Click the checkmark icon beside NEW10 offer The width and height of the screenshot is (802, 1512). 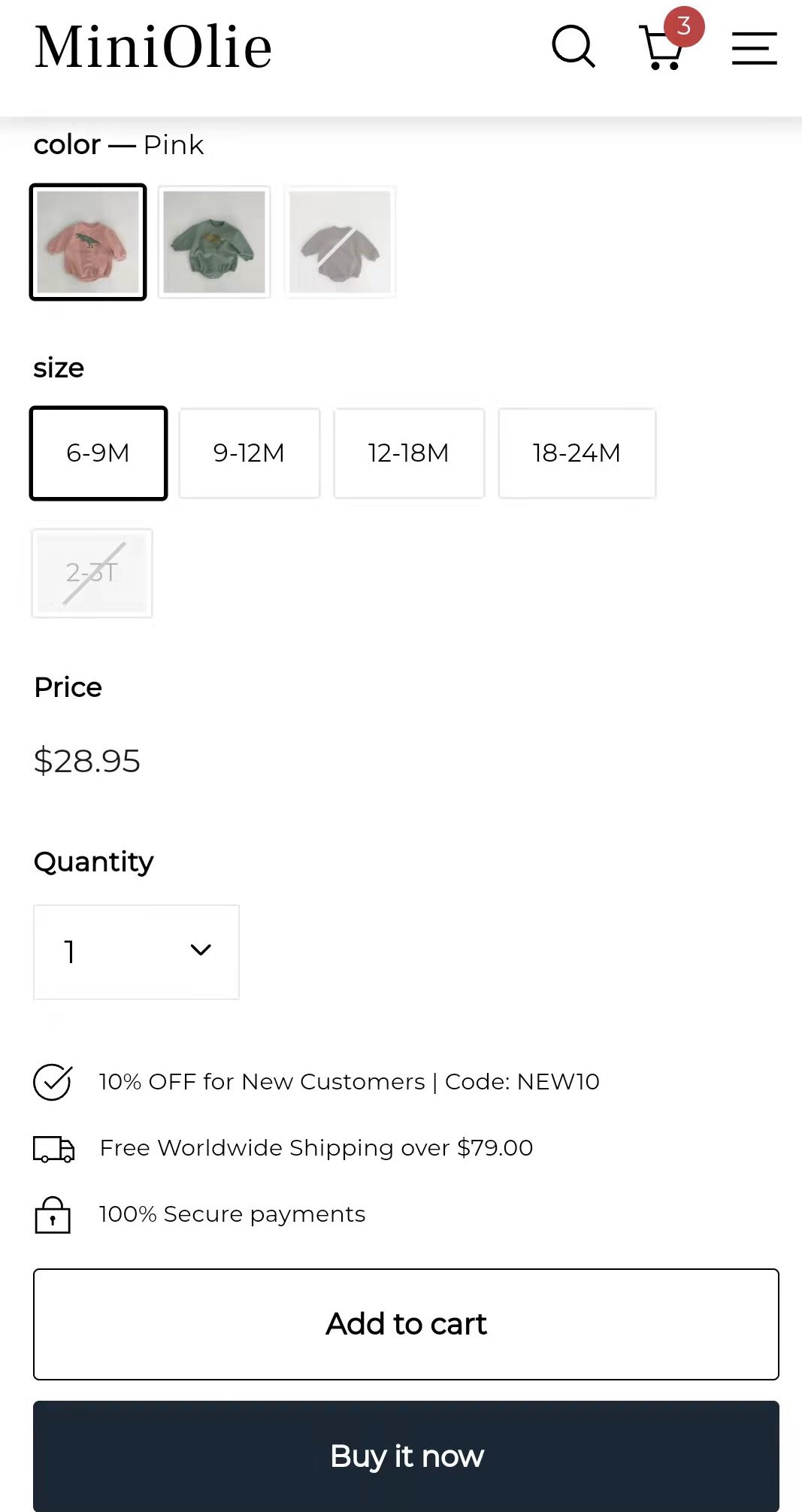(53, 1082)
